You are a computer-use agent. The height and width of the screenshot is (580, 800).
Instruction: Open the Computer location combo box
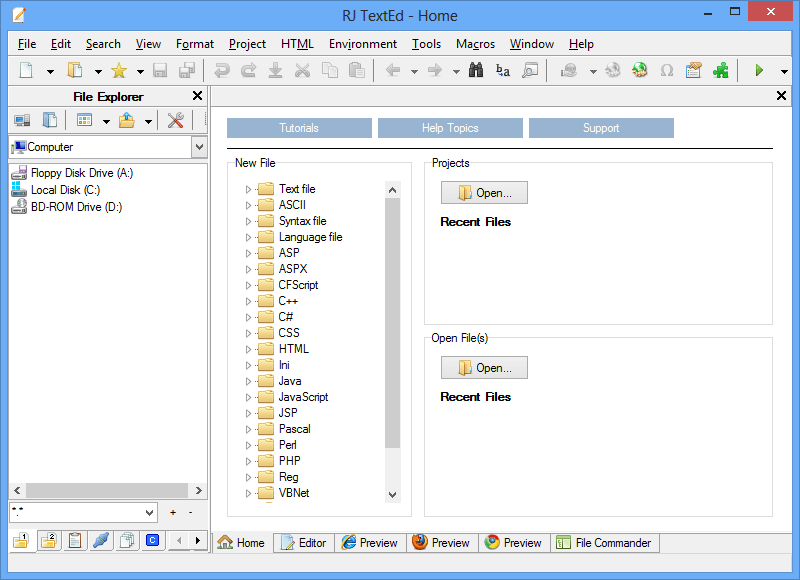pos(199,147)
